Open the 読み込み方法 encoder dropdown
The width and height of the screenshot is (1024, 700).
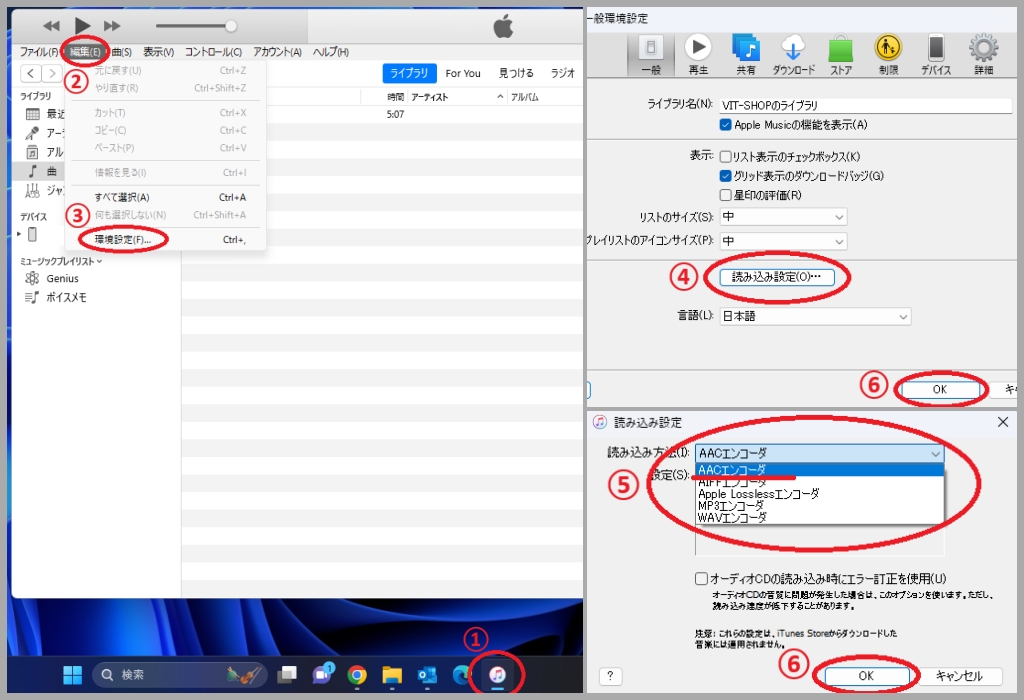pos(820,453)
